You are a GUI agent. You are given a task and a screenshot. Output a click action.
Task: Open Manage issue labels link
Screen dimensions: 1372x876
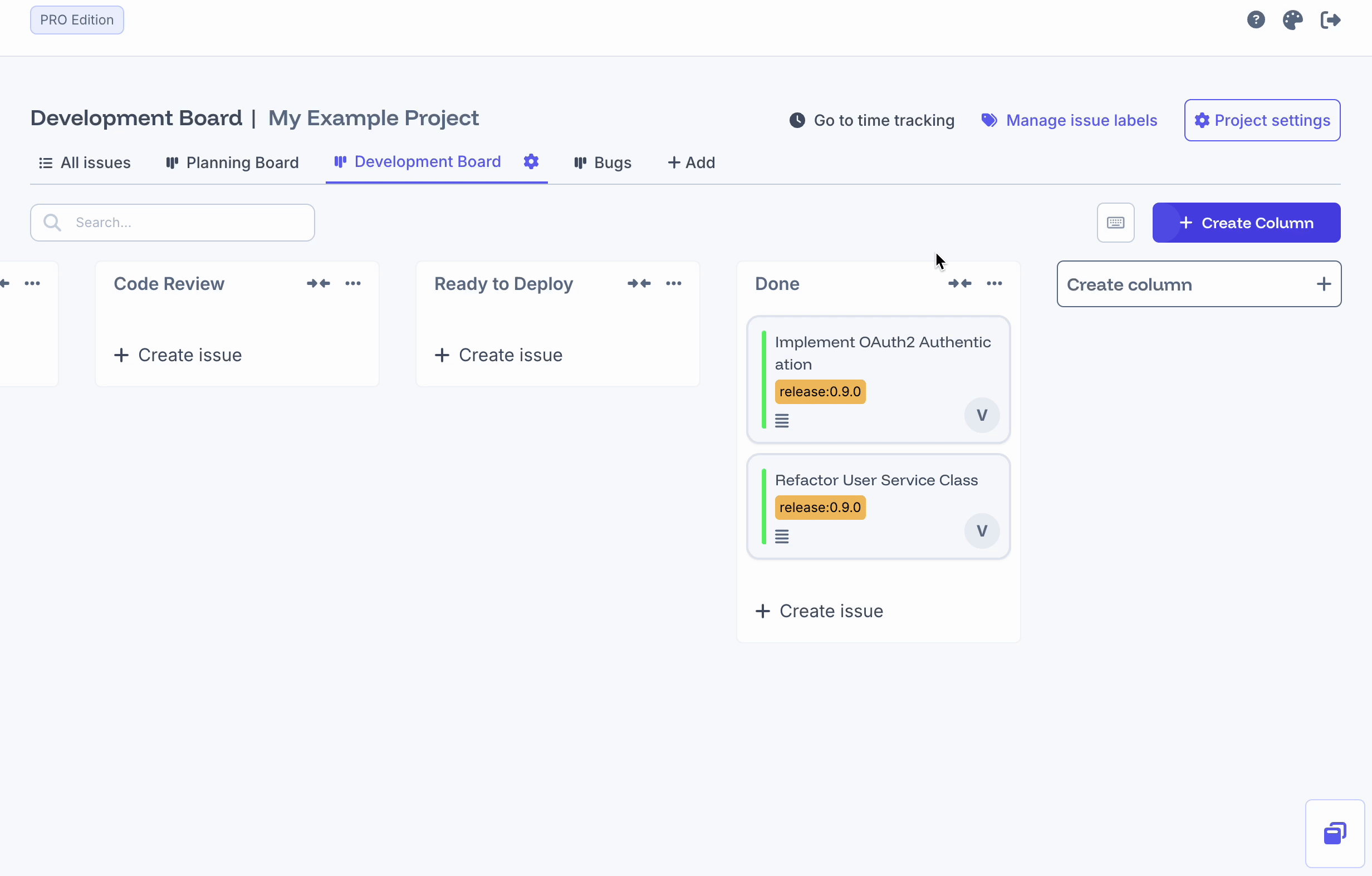tap(1069, 120)
